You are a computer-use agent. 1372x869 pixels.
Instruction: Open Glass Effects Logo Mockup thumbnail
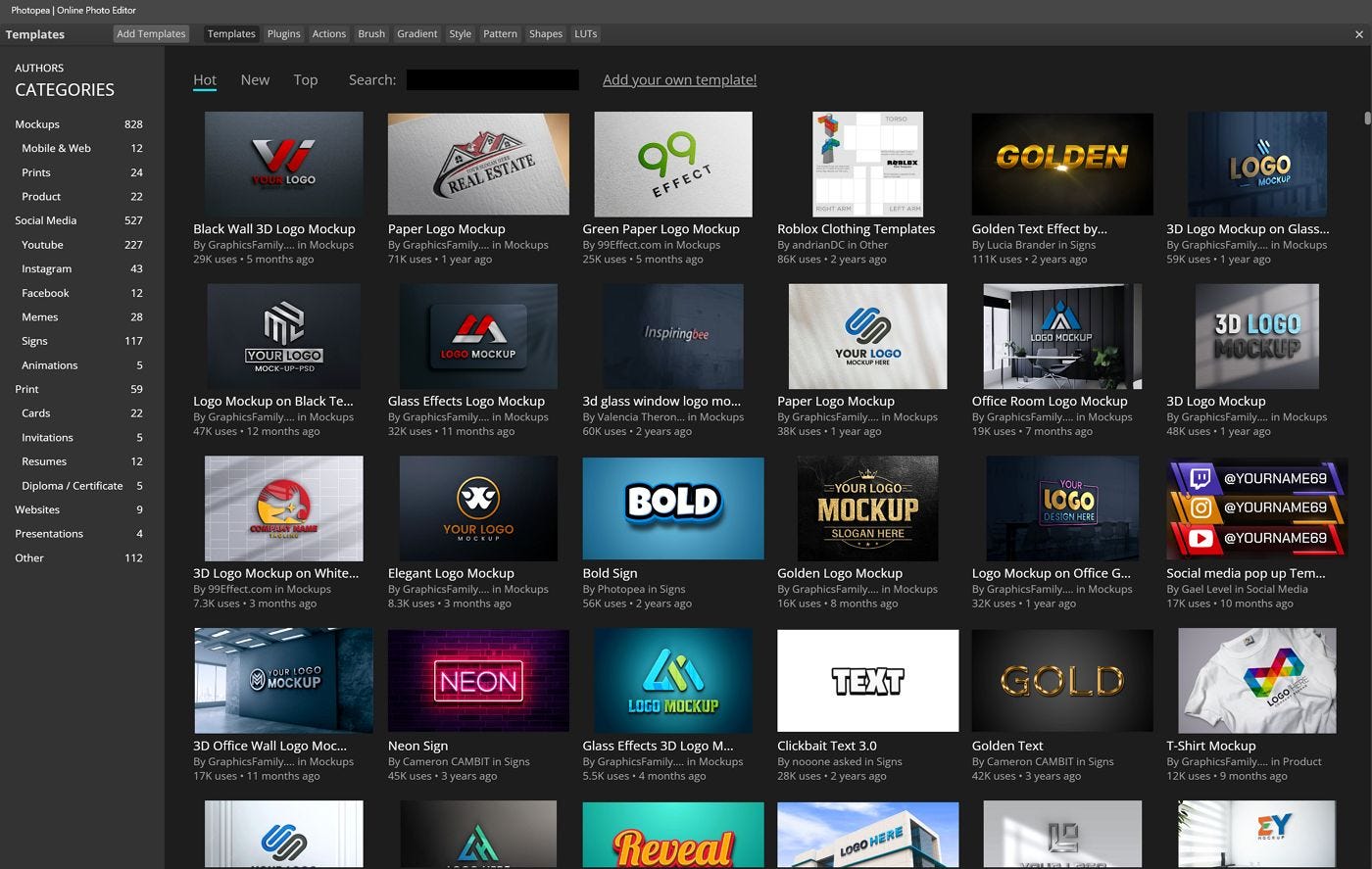coord(478,336)
